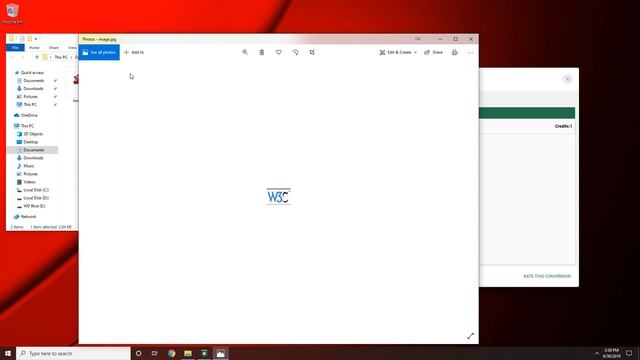Screen dimensions: 640x360
Task: Click the taskbar search box
Action: point(73,353)
